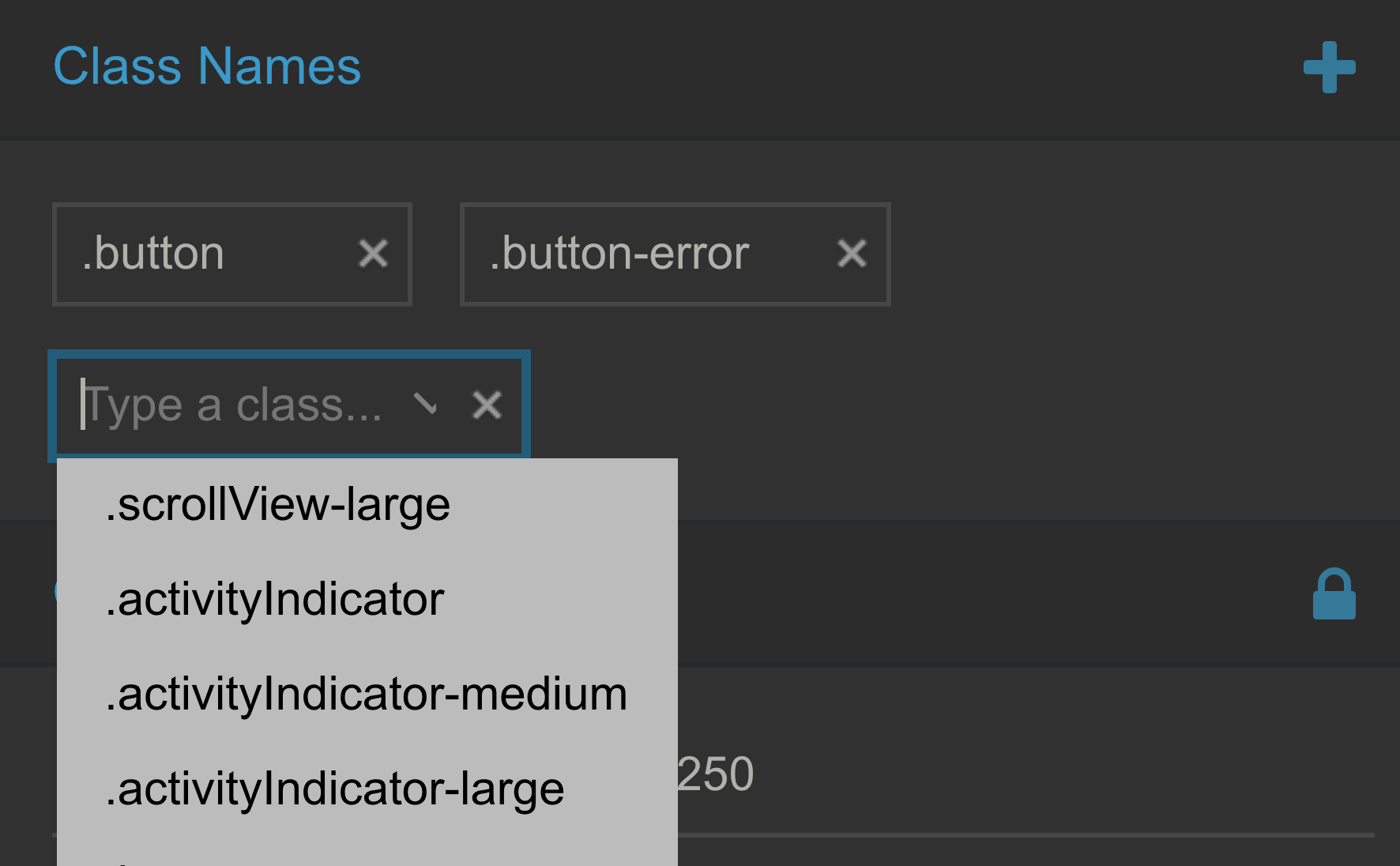
Task: Expand the class suggestions dropdown arrow
Action: click(x=425, y=405)
